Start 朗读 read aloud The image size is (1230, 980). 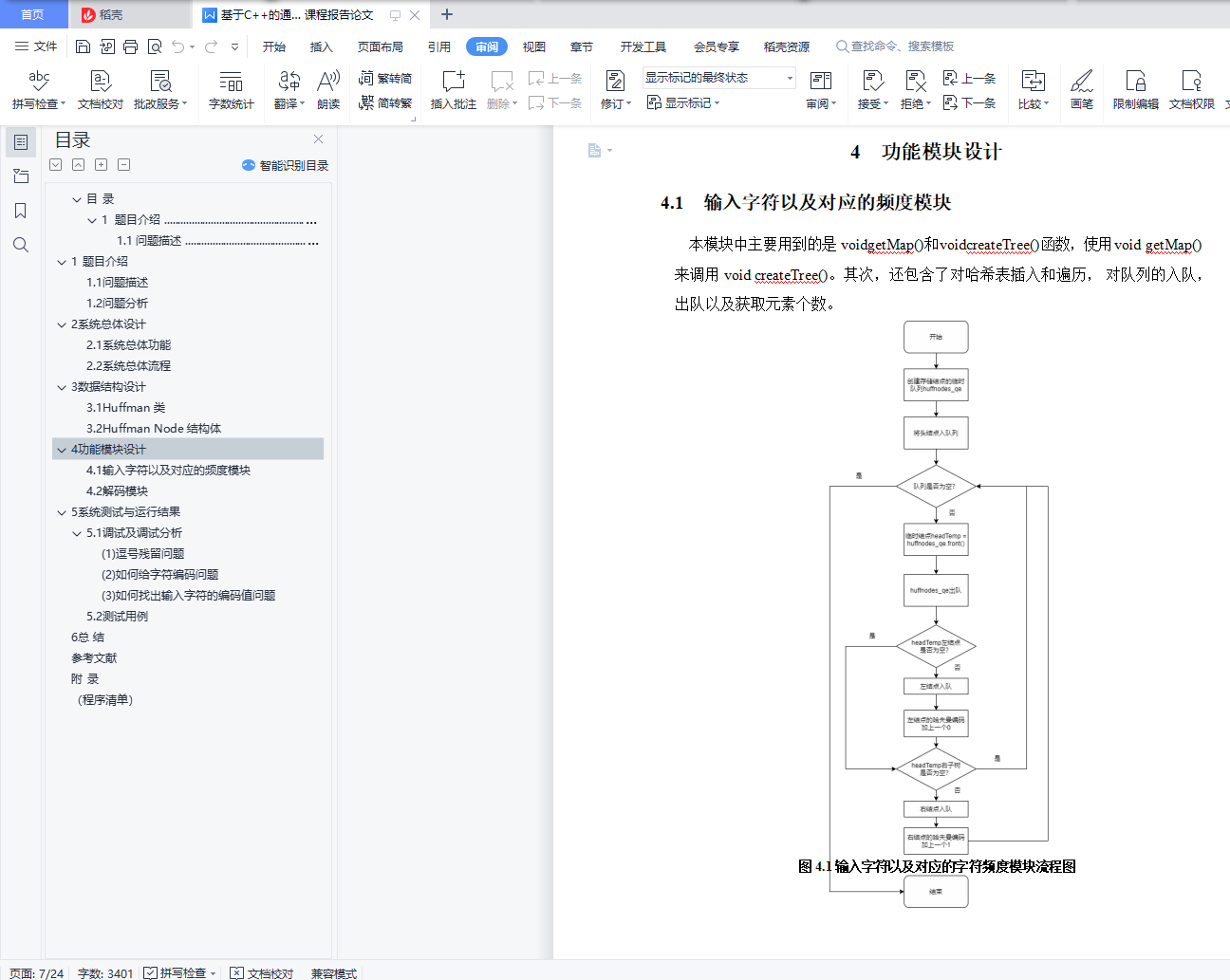328,90
